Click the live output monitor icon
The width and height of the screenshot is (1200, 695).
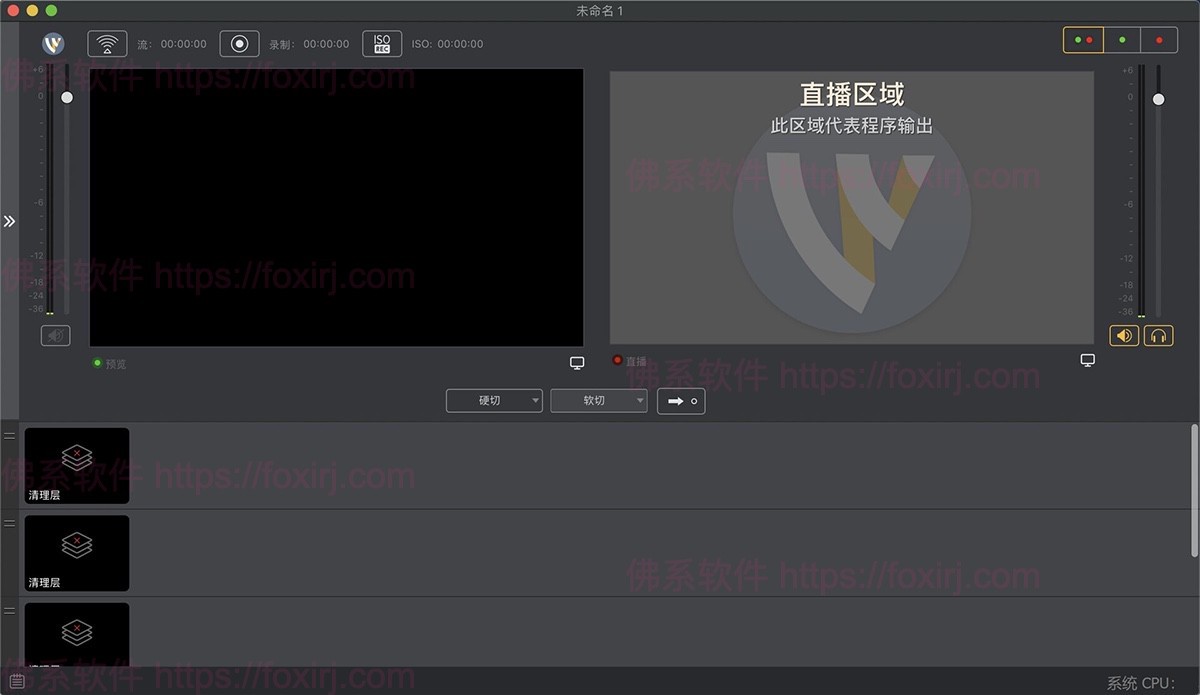(x=1088, y=360)
